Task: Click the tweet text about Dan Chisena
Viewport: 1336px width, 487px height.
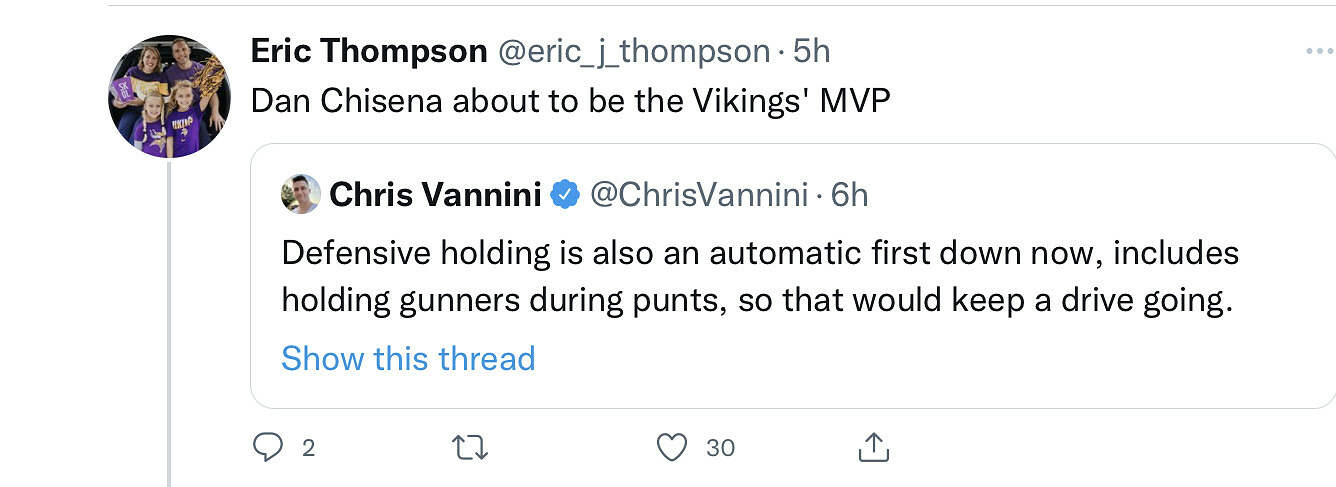Action: point(570,101)
